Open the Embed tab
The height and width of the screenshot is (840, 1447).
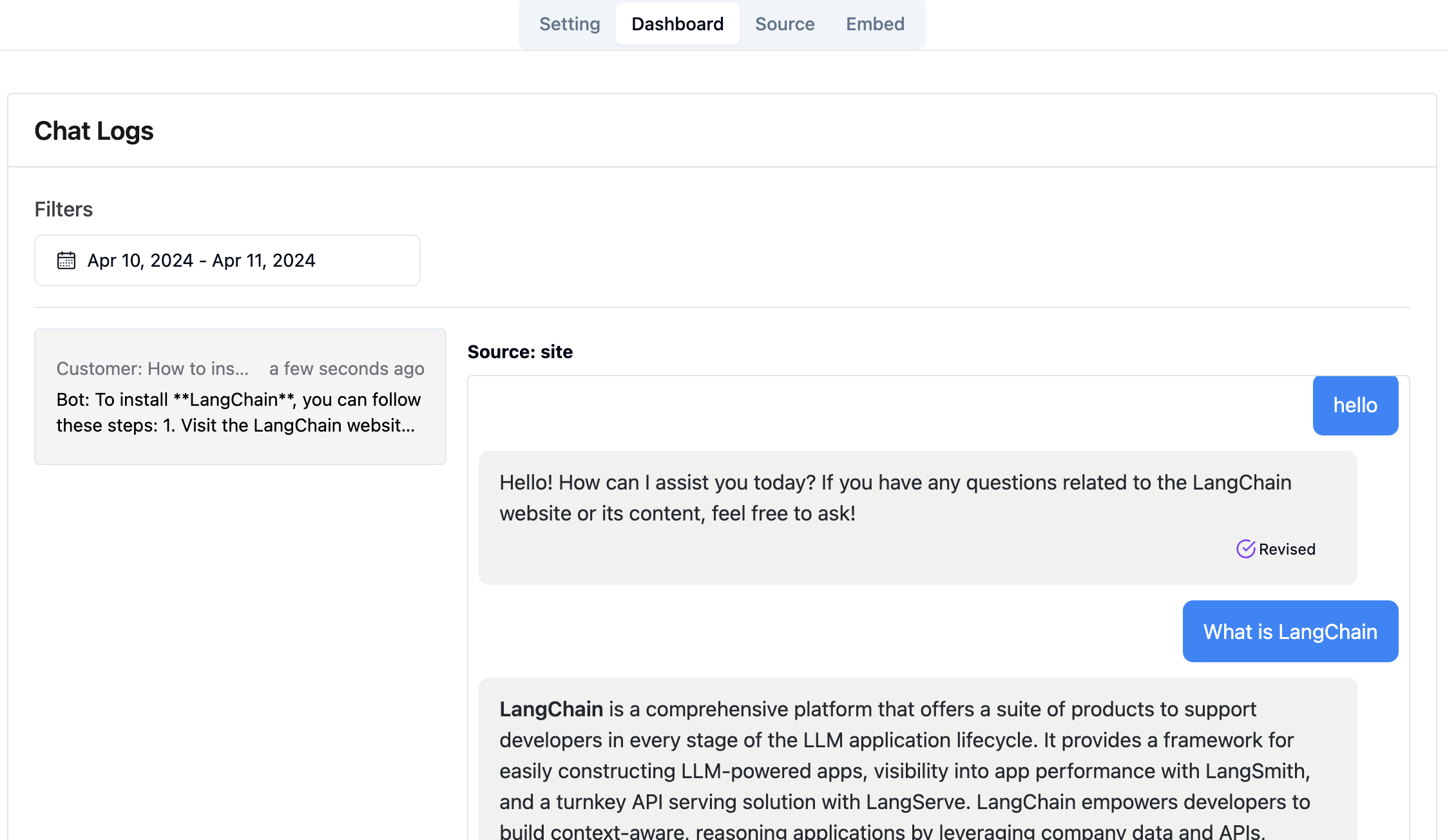(x=875, y=24)
